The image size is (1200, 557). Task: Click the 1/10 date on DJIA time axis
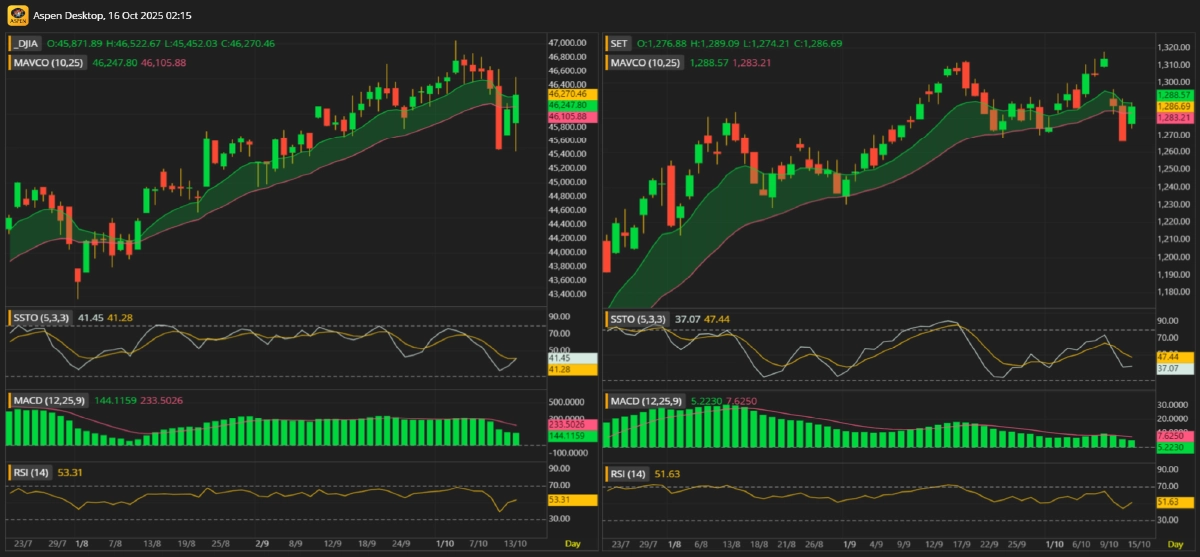click(x=444, y=543)
